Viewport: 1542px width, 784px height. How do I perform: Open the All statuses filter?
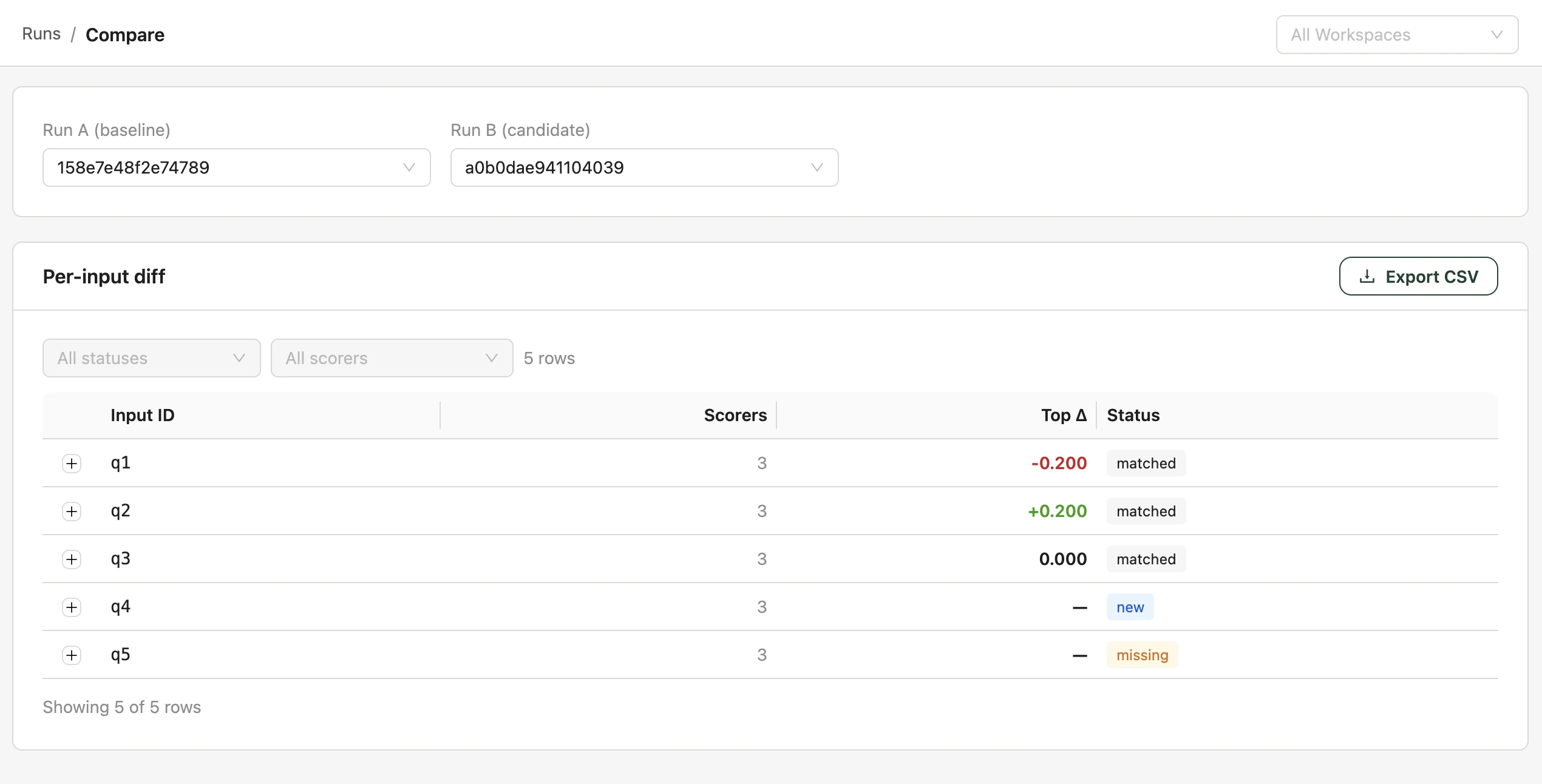pyautogui.click(x=152, y=358)
